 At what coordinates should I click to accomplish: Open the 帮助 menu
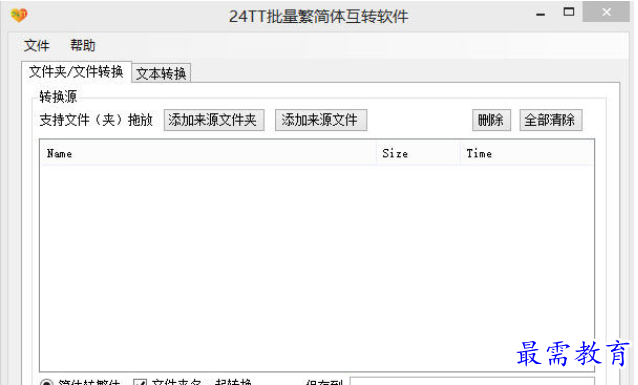pyautogui.click(x=83, y=45)
